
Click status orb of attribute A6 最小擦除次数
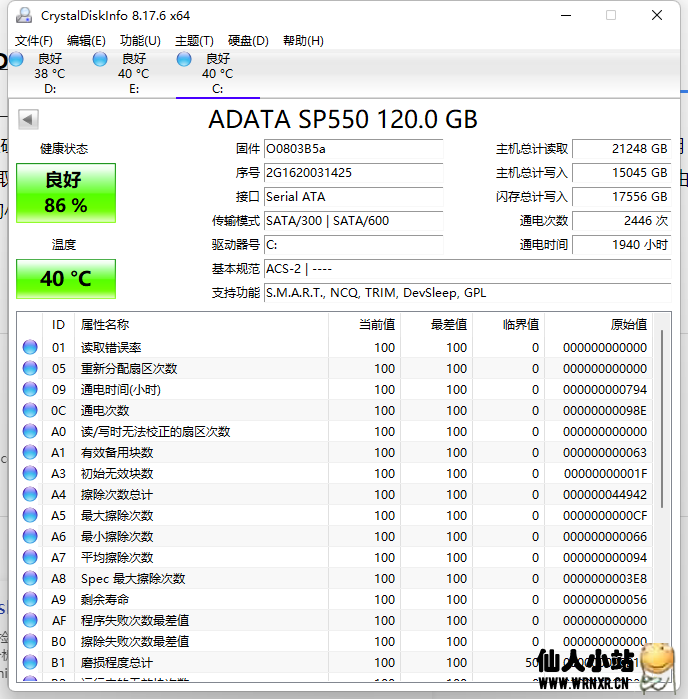point(30,536)
